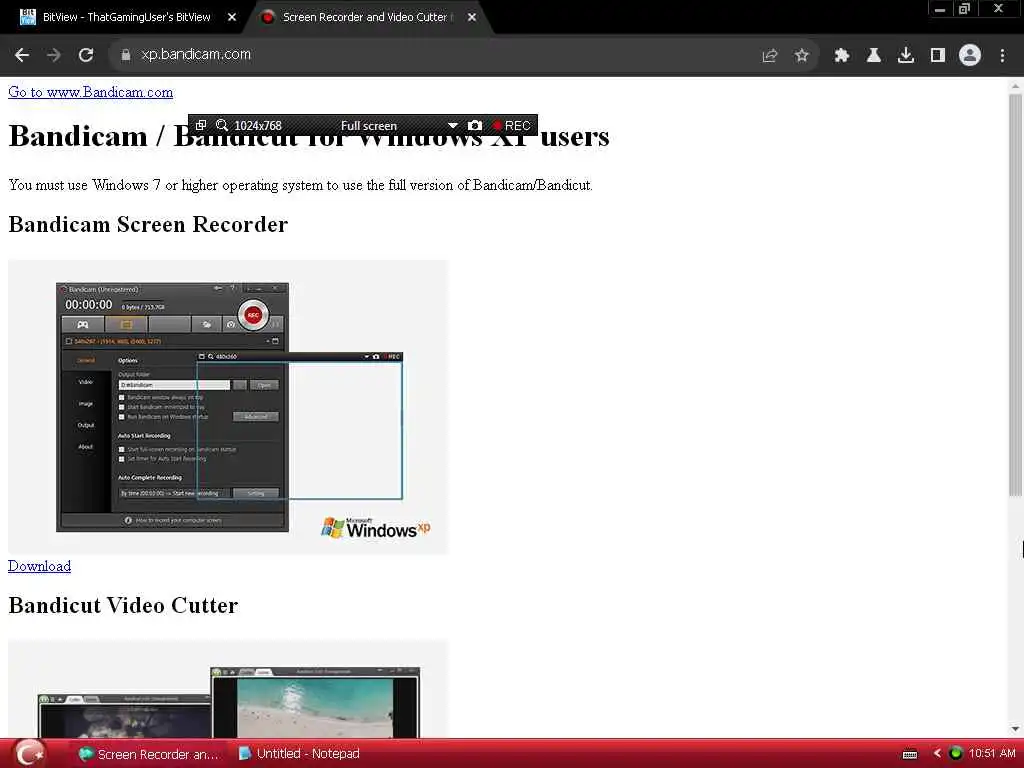Close the BitView tab
The width and height of the screenshot is (1024, 768).
[232, 18]
